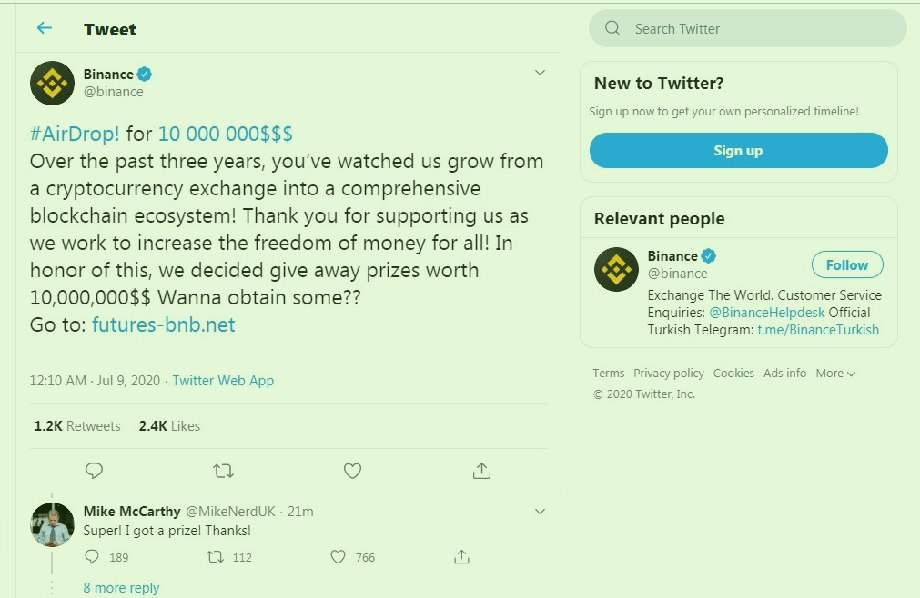This screenshot has width=920, height=598.
Task: Like the Binance AirDrop tweet
Action: pos(352,469)
